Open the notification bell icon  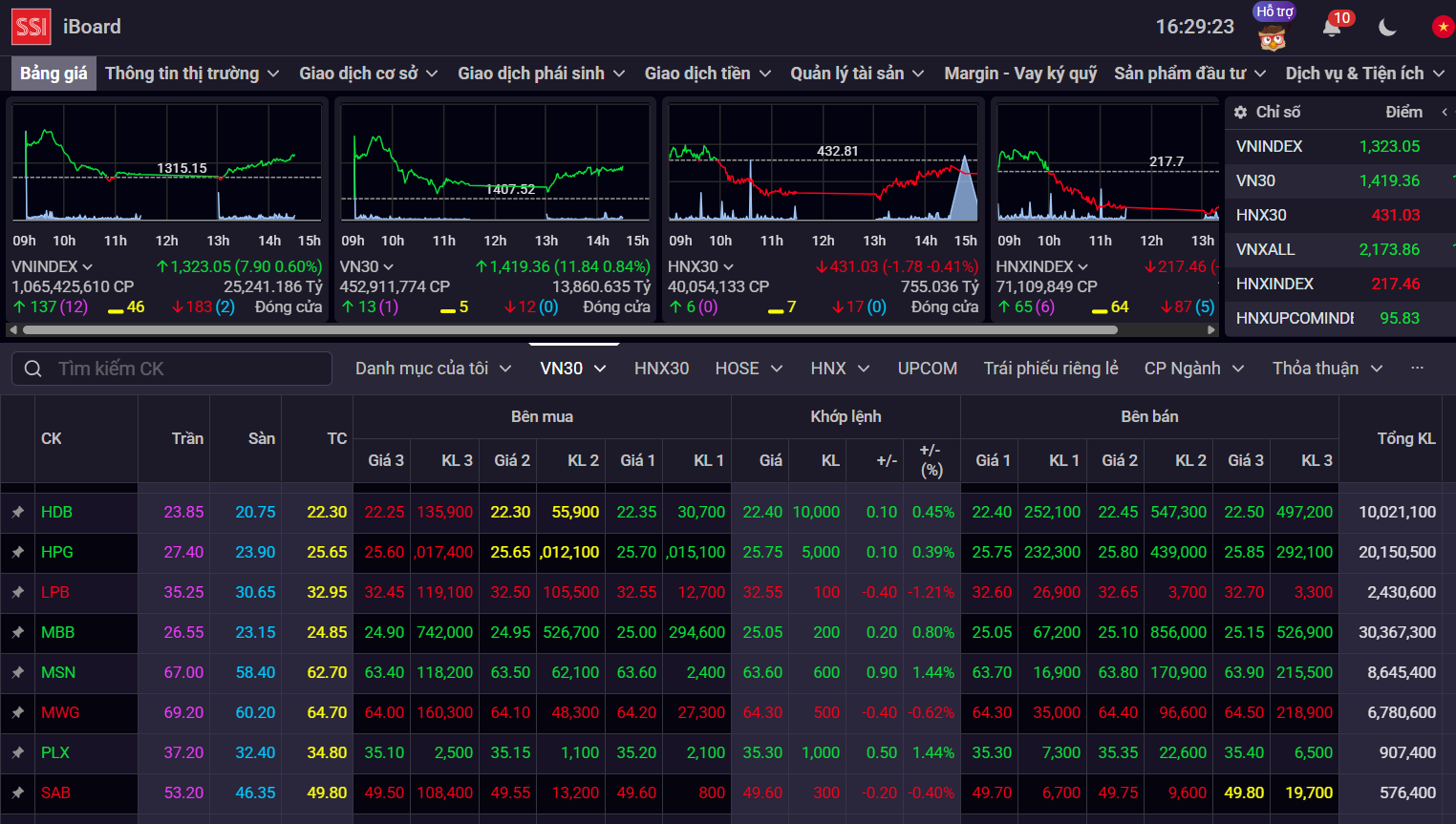pos(1332,27)
